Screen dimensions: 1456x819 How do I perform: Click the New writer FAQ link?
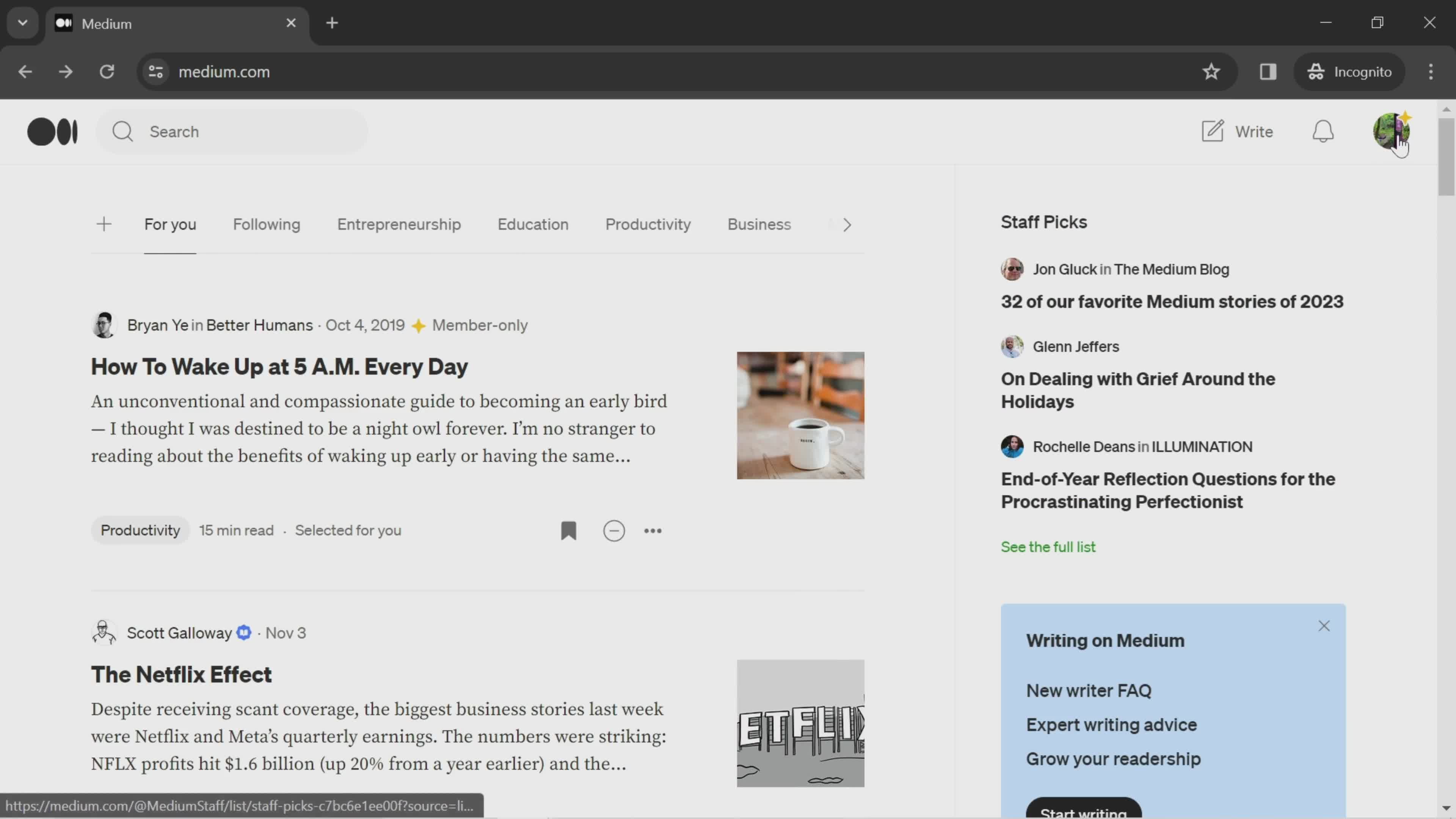[x=1089, y=691]
